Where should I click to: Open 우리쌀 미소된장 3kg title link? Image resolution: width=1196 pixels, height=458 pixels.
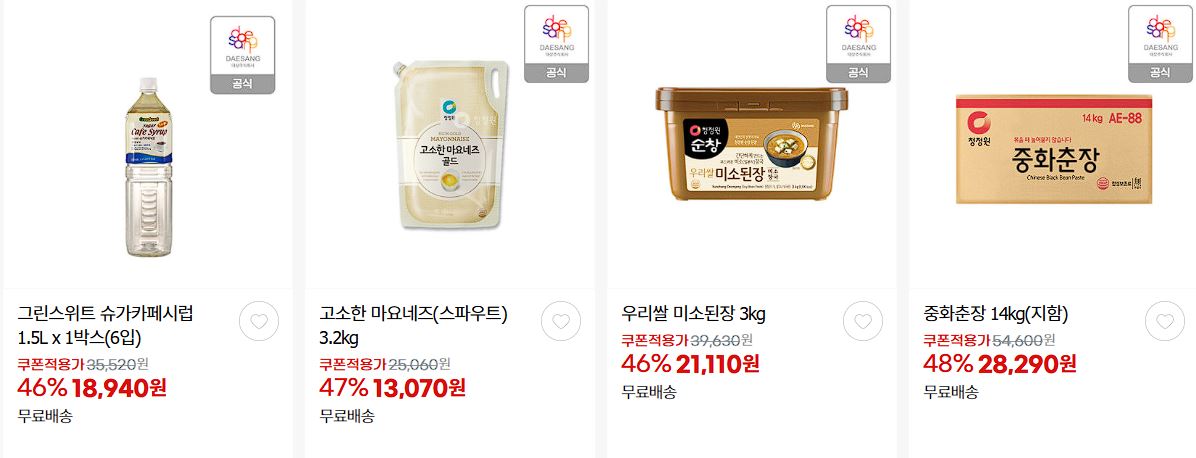point(693,314)
